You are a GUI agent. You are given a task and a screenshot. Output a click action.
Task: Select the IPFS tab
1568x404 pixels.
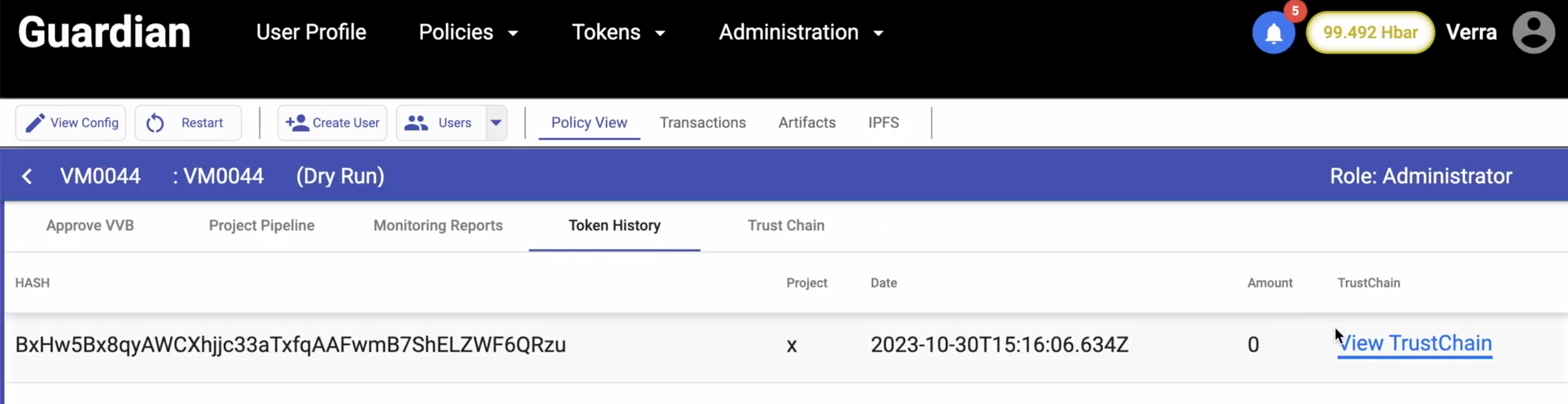(883, 122)
